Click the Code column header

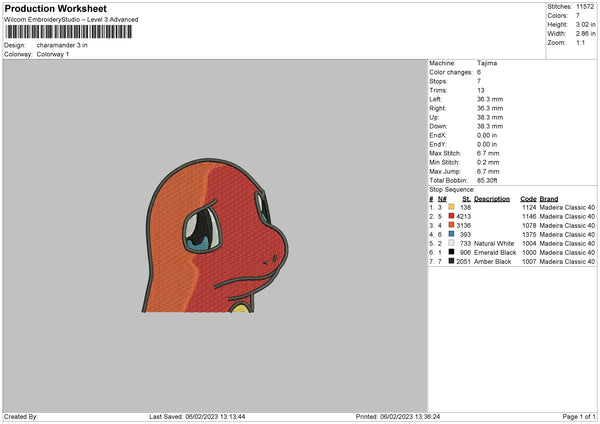tap(528, 199)
